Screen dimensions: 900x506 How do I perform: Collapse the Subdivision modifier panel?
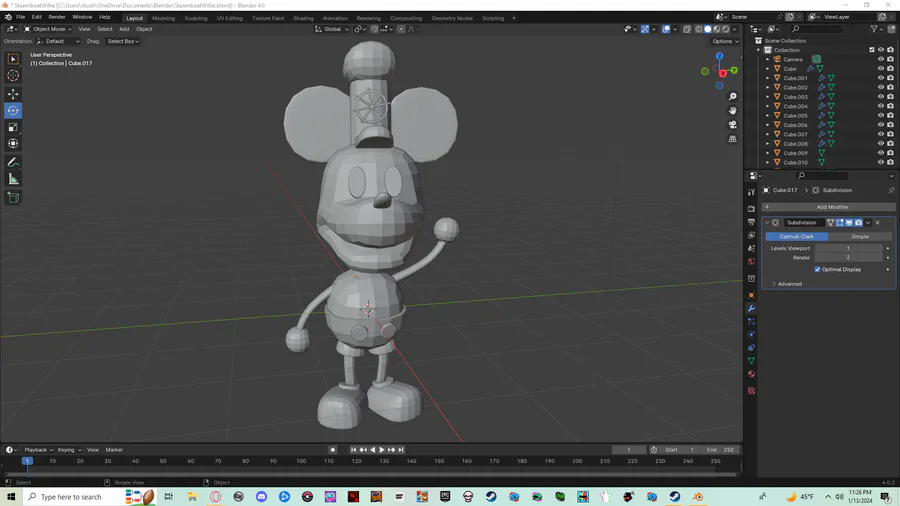tap(767, 223)
